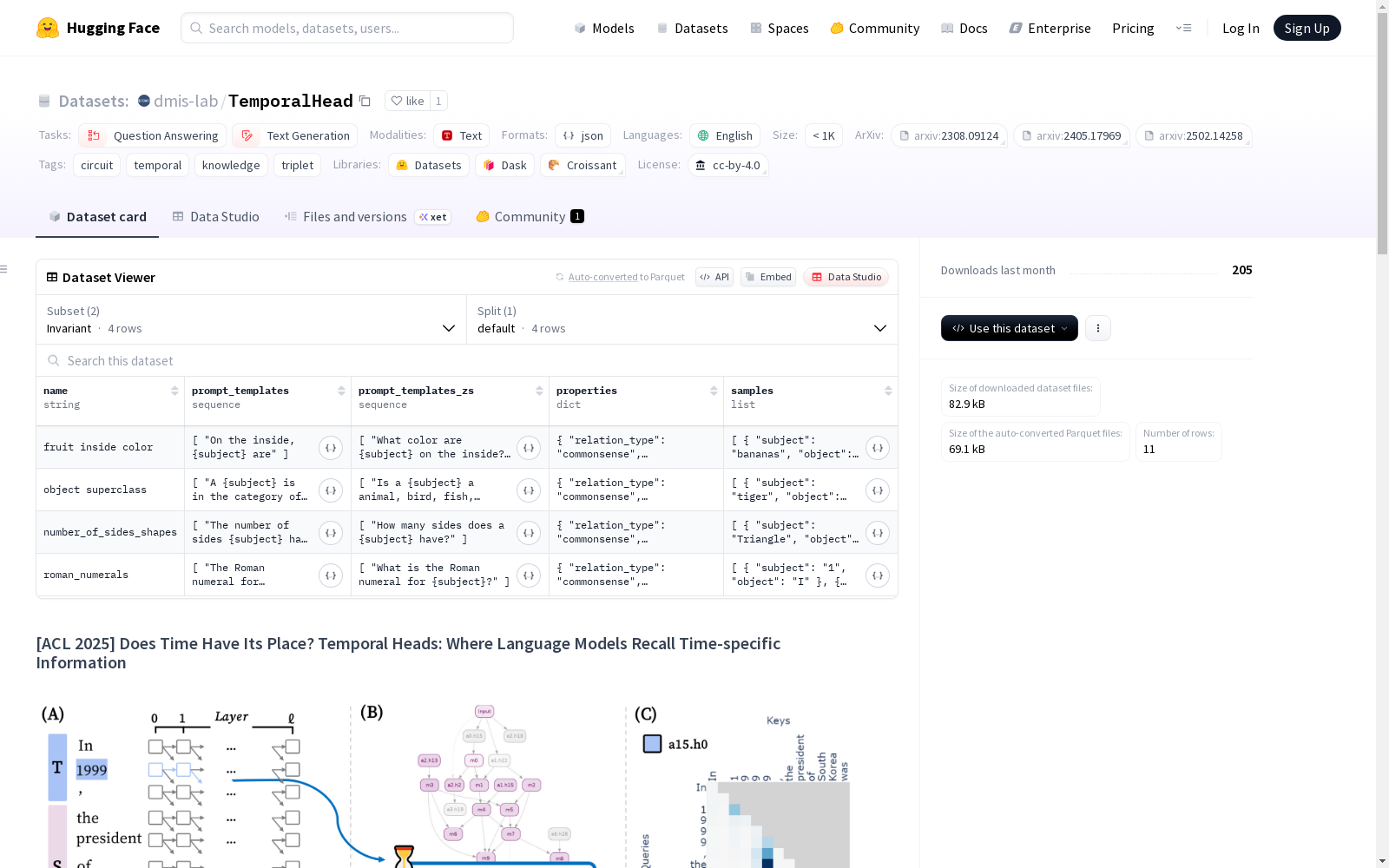The image size is (1389, 868).
Task: Expand the 'roman_numerals' prompt_templates cell icon
Action: (331, 575)
